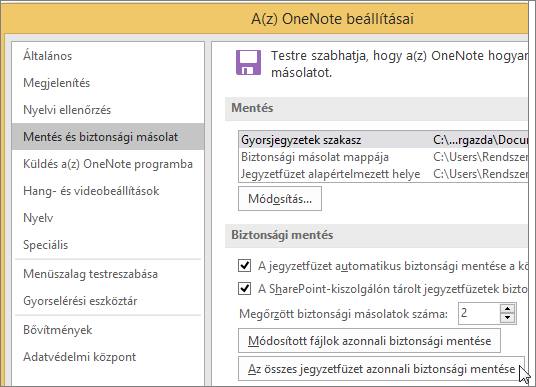Click the purple floppy disk save icon

[249, 63]
